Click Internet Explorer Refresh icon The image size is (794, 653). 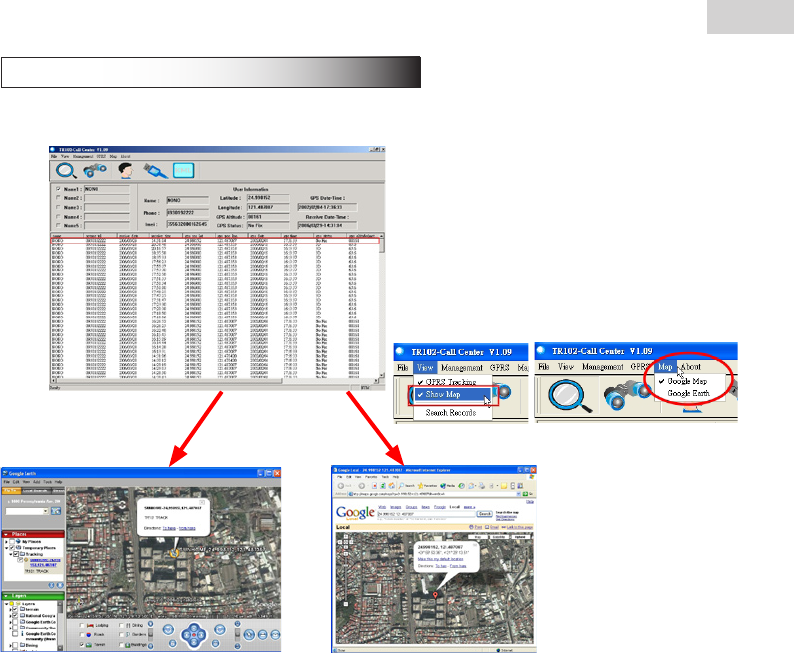point(383,486)
